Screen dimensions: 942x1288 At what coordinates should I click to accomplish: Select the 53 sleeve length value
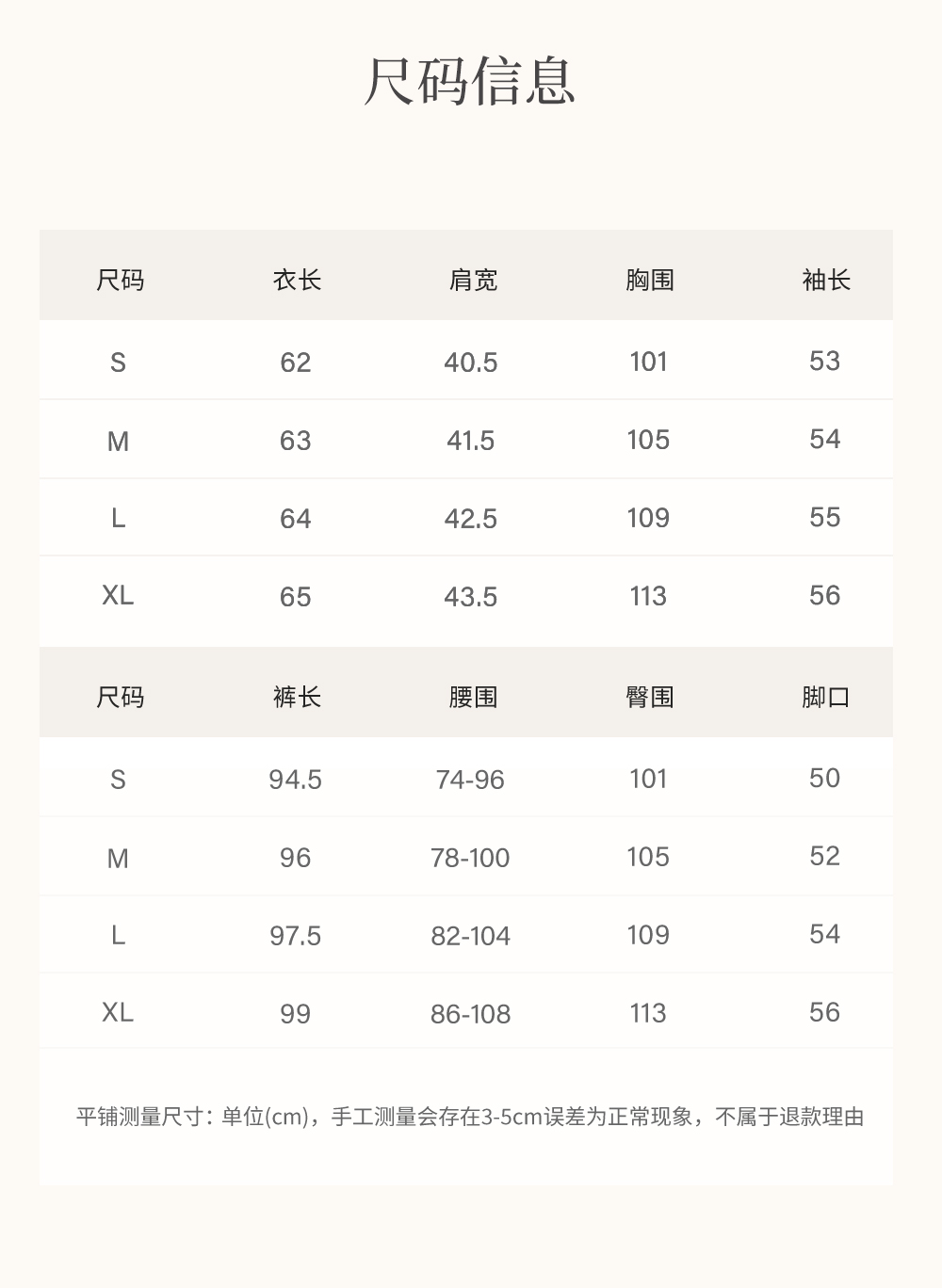[x=824, y=362]
